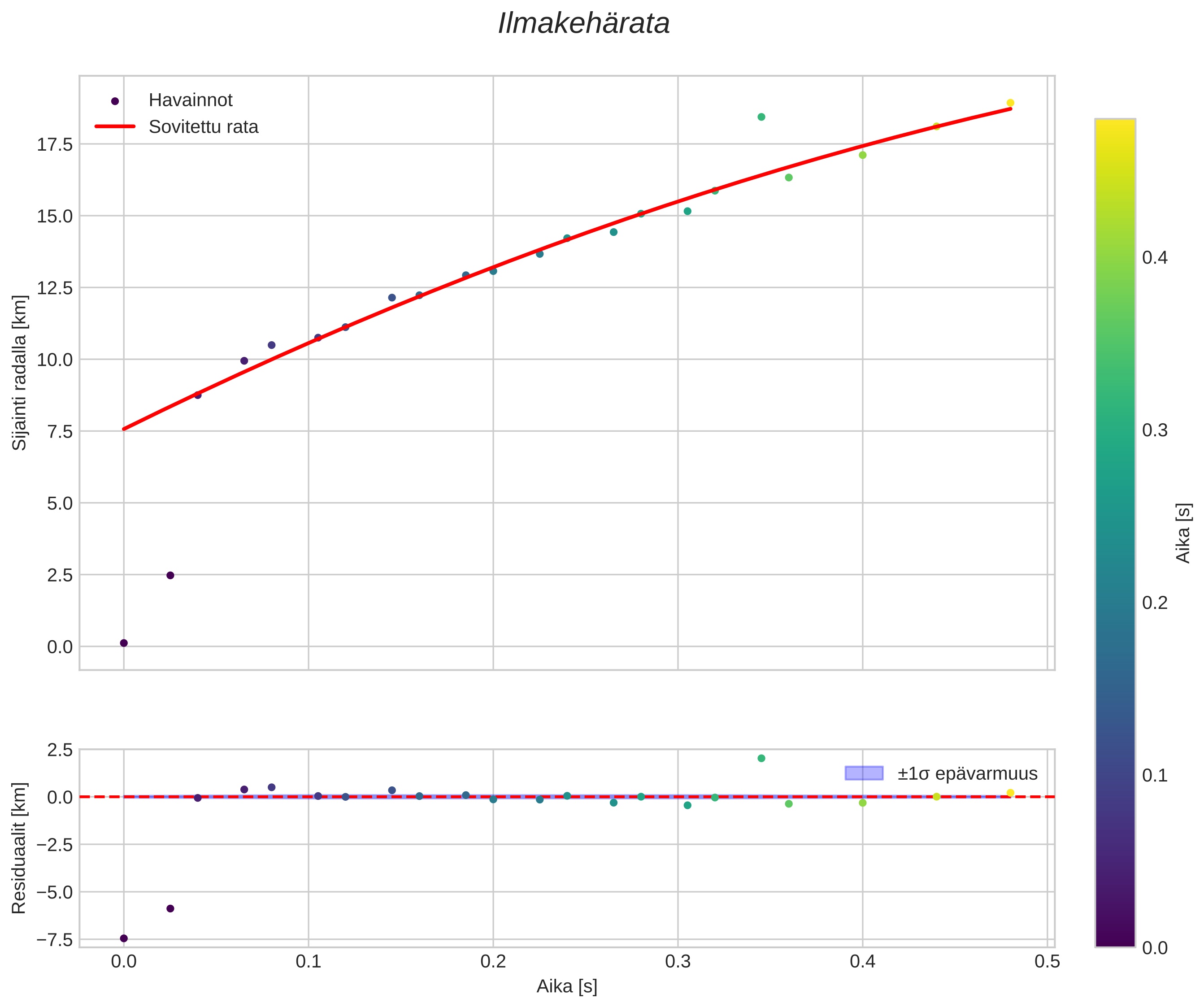Click the "±1σ epävarmuus" legend label
Screen dimensions: 1204x1007
coord(967,774)
